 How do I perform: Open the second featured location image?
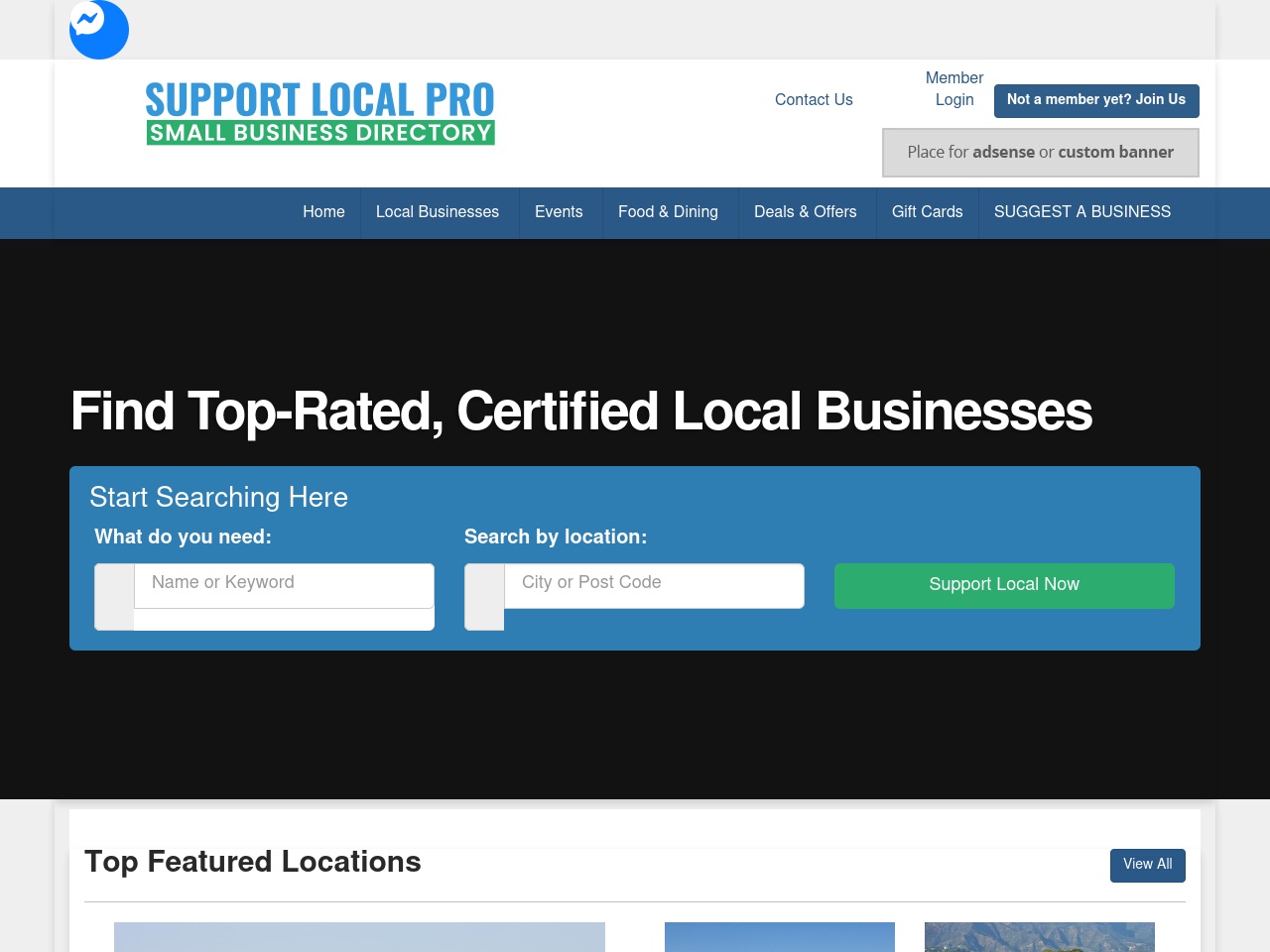780,937
